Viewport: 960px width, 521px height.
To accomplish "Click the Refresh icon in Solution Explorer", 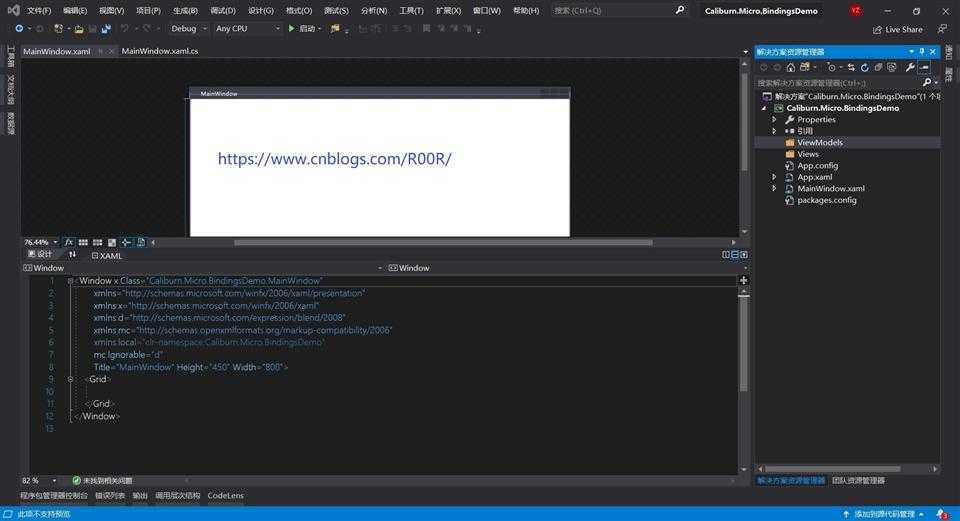I will coord(864,67).
